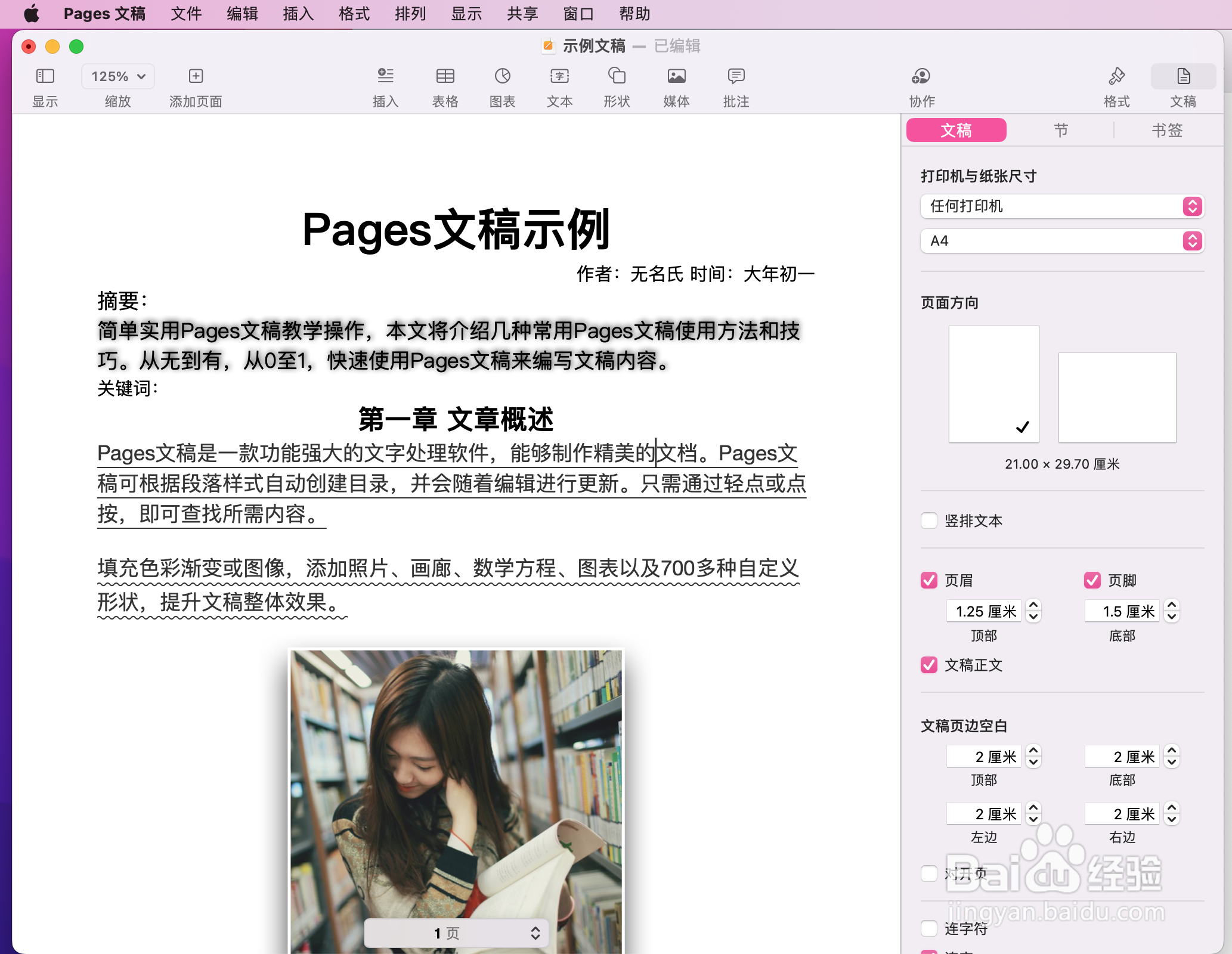1232x954 pixels.
Task: Click header top stepper next to 1.25 厘米
Action: coord(1033,611)
